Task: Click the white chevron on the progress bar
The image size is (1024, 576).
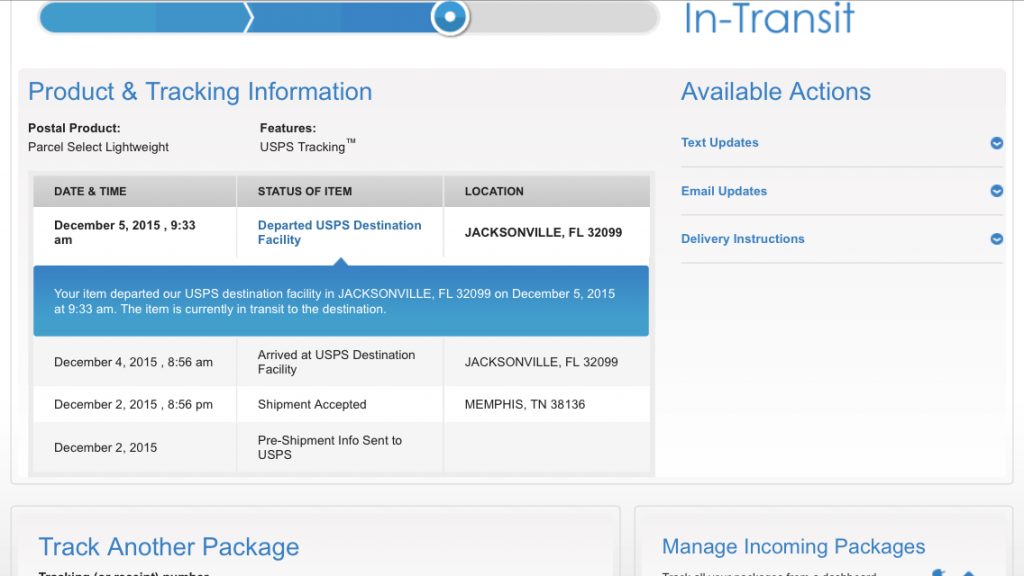Action: point(250,17)
